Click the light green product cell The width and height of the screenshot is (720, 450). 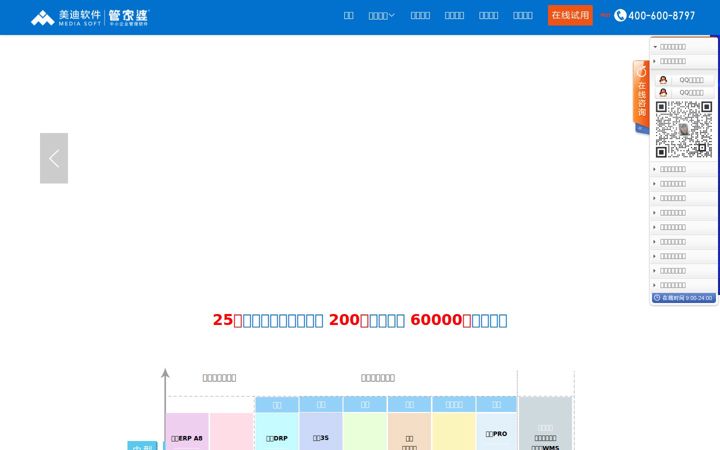coord(365,432)
